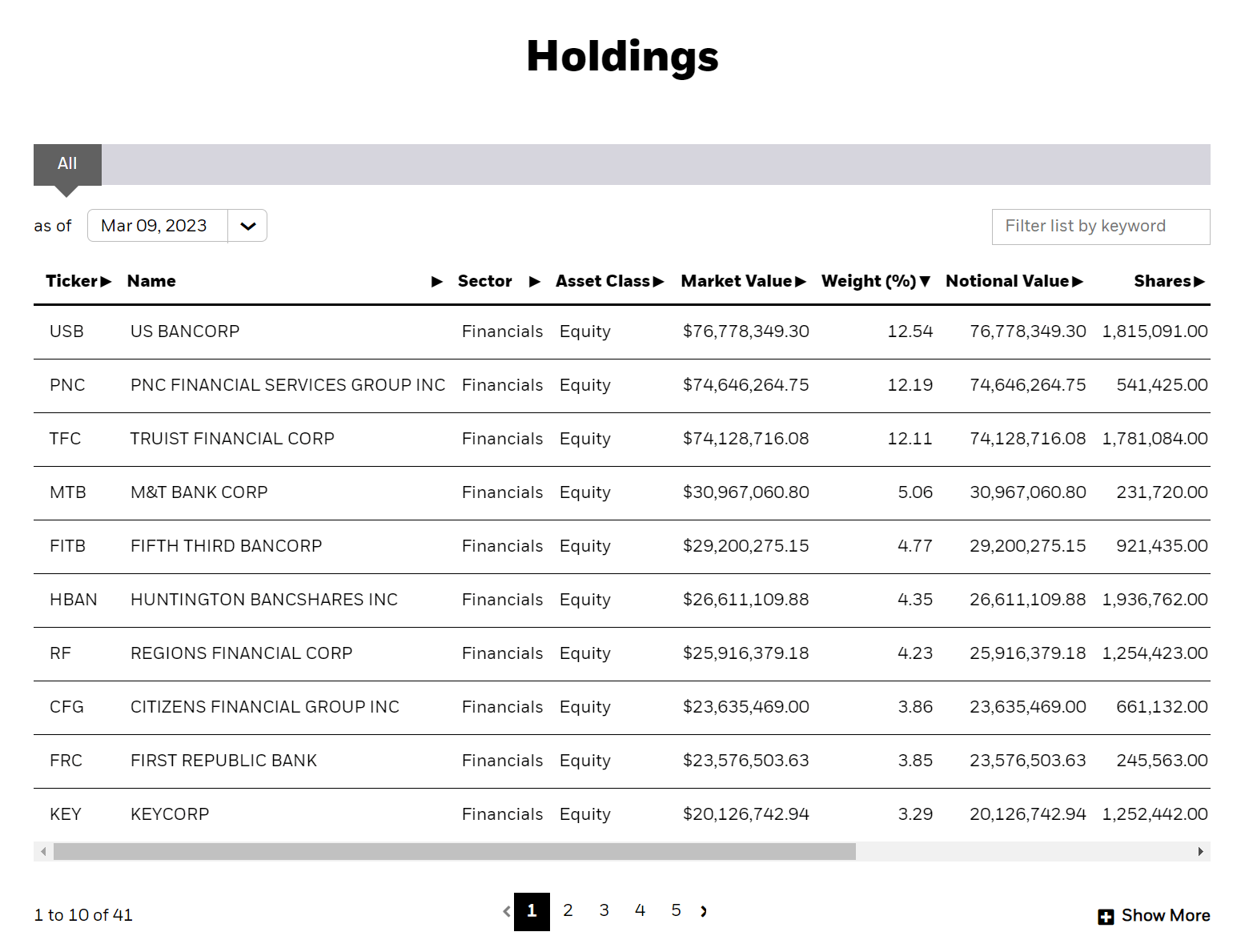Viewport: 1249px width, 952px height.
Task: Select the MTB ticker cell
Action: pos(68,492)
